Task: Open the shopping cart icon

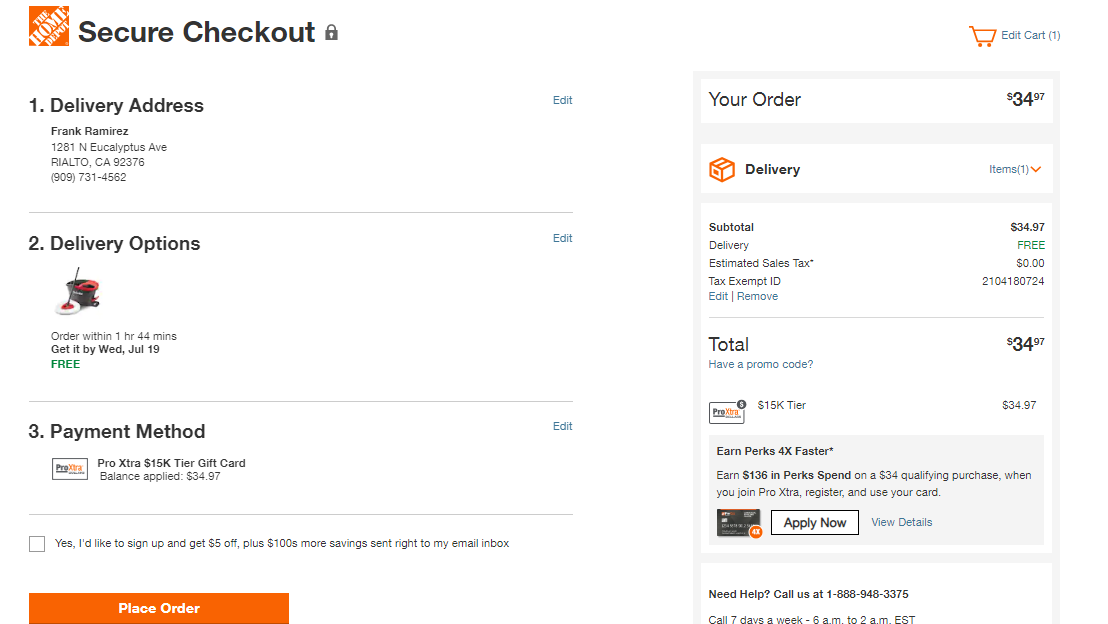Action: (982, 36)
